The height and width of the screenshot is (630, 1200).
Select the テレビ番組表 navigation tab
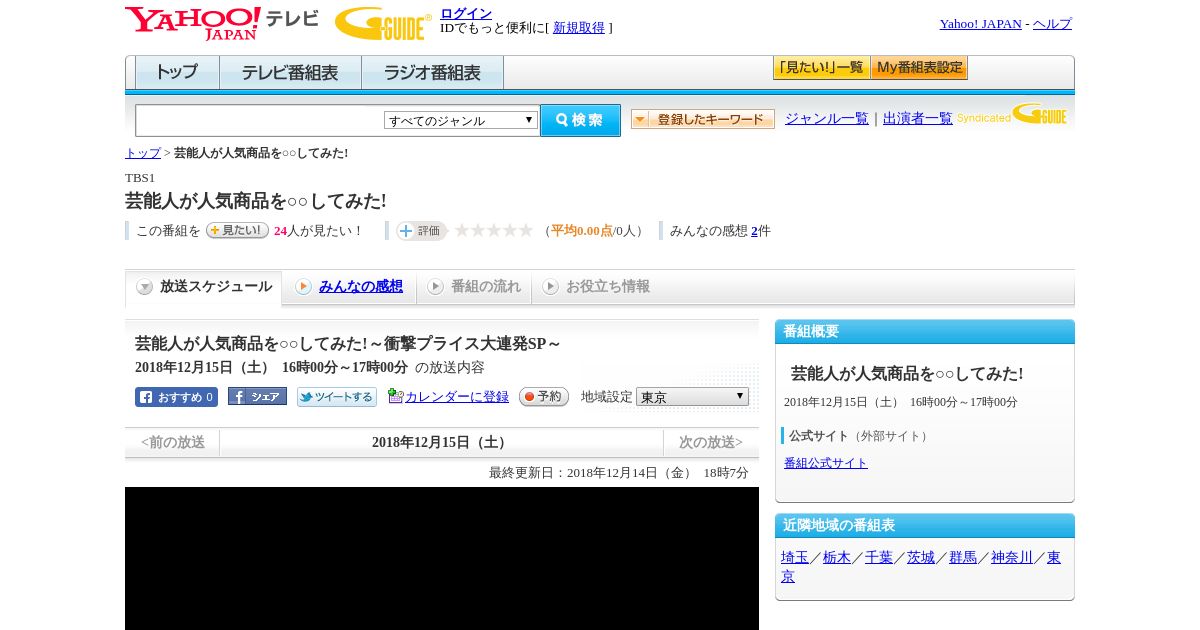pos(290,73)
